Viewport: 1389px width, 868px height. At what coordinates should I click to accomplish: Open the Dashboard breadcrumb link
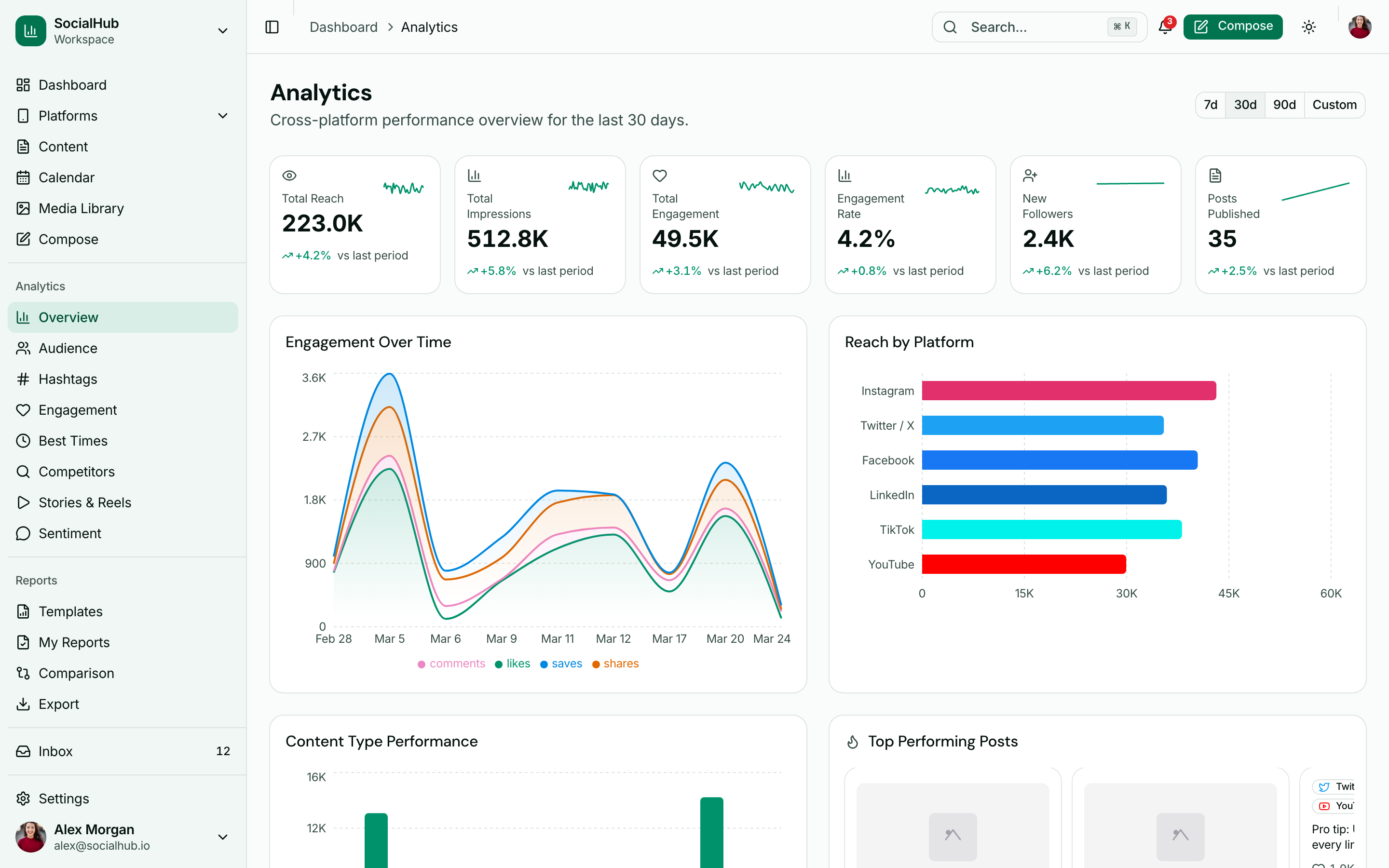(x=343, y=27)
